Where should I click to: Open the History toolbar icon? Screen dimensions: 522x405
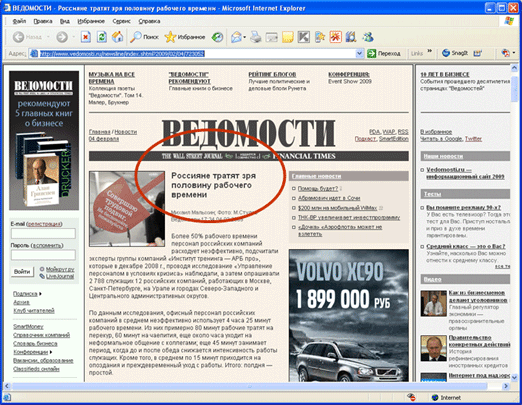217,37
